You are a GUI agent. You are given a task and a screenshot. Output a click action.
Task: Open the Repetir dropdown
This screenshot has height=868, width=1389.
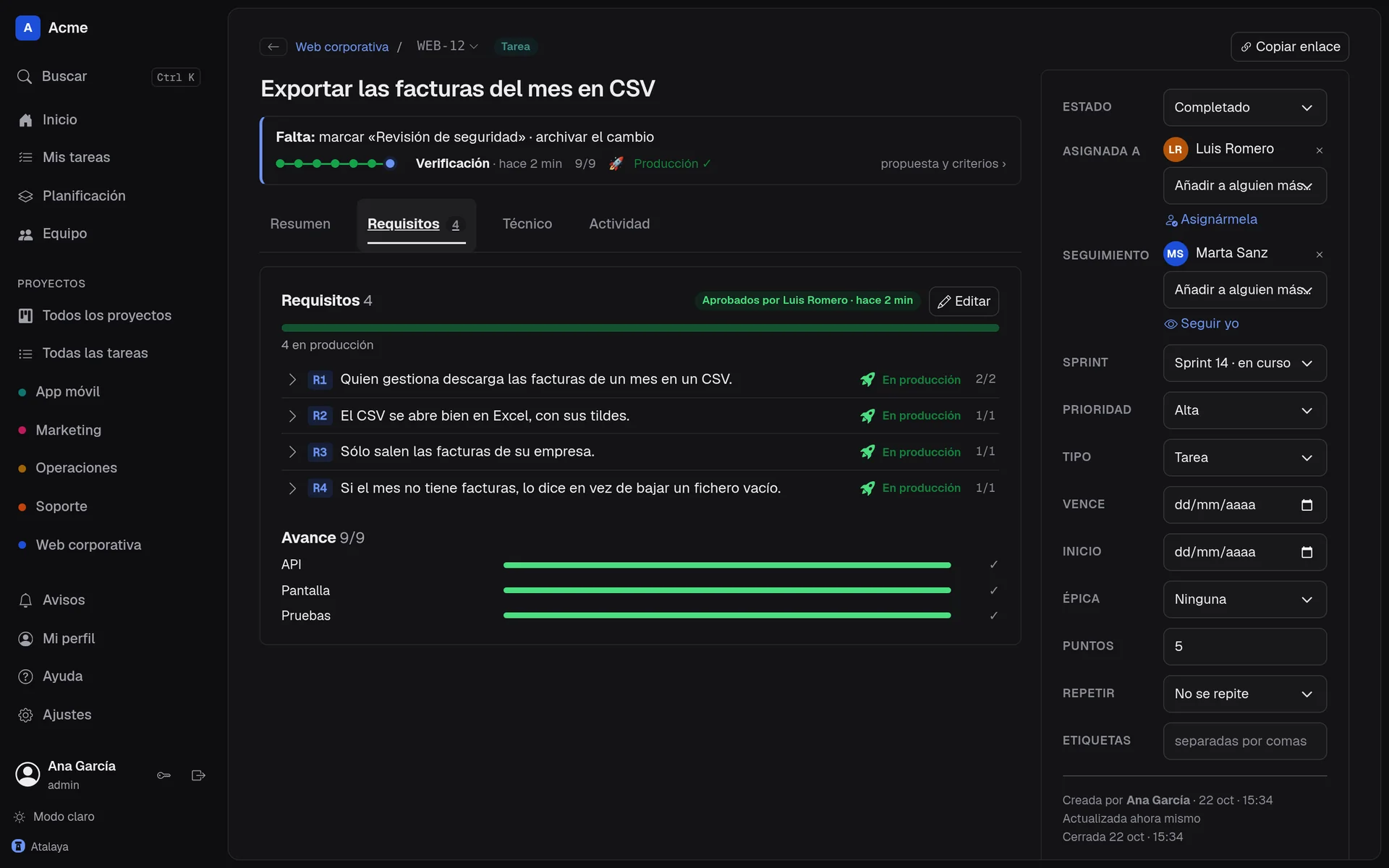point(1244,694)
